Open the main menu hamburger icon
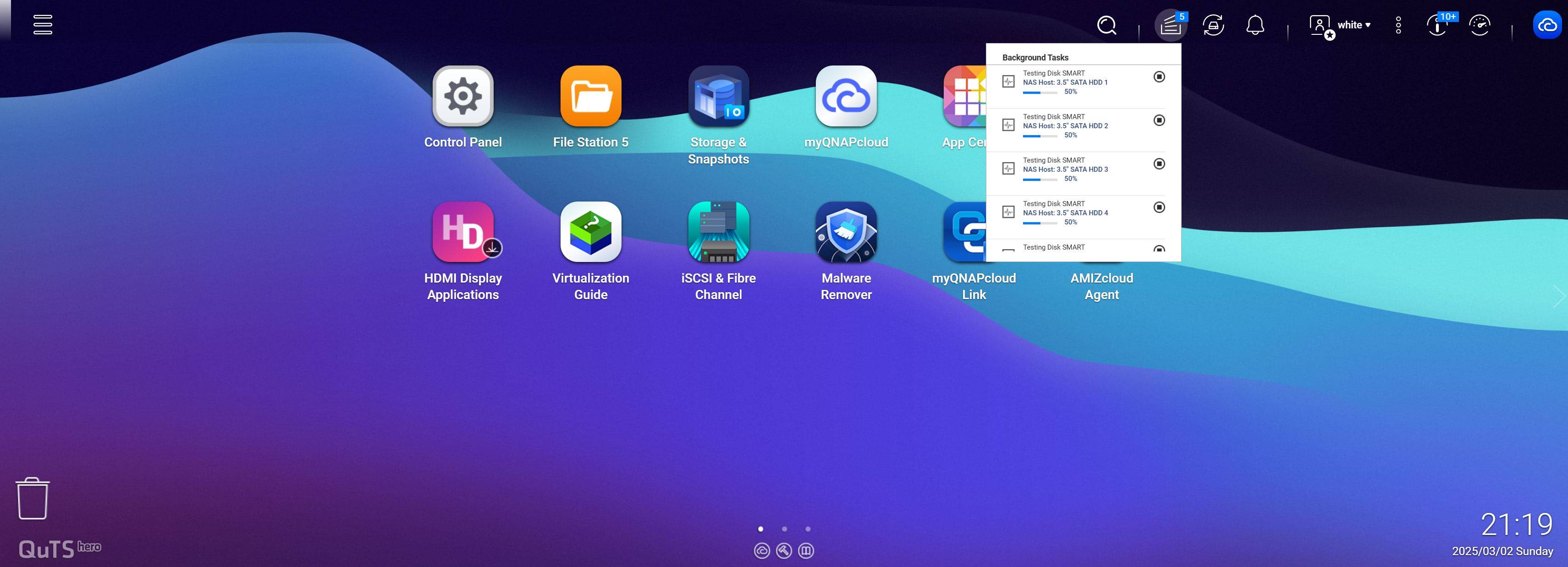The height and width of the screenshot is (567, 1568). [x=43, y=25]
